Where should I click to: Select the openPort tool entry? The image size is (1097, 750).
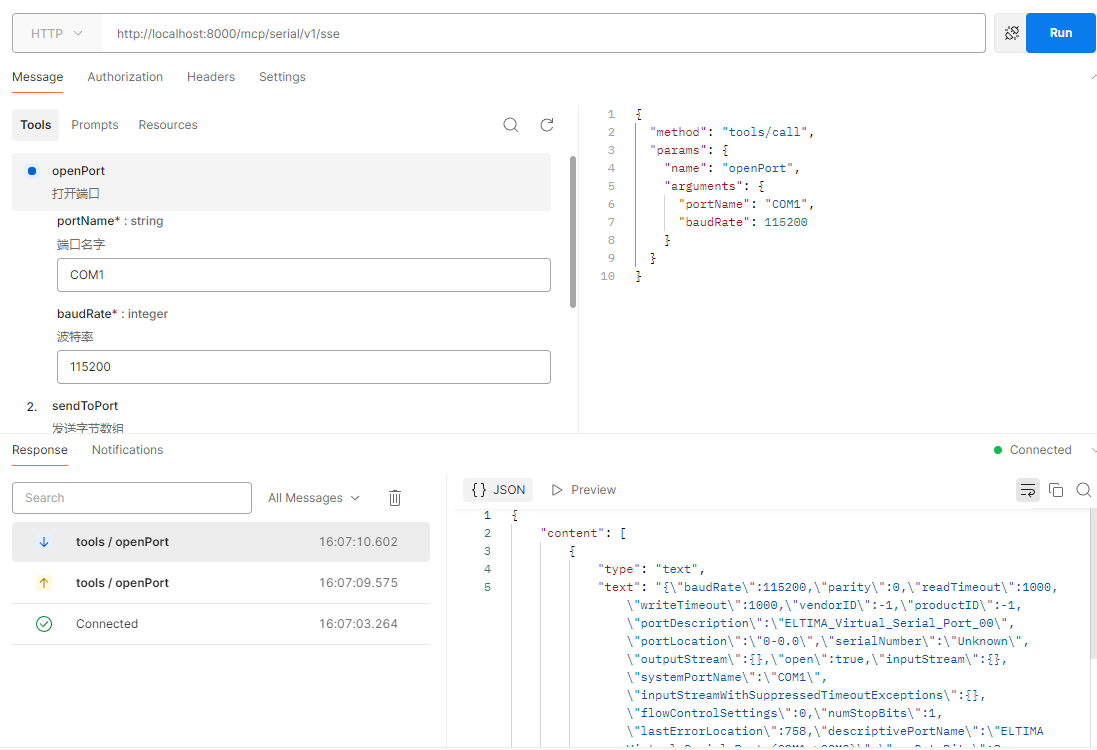coord(281,182)
